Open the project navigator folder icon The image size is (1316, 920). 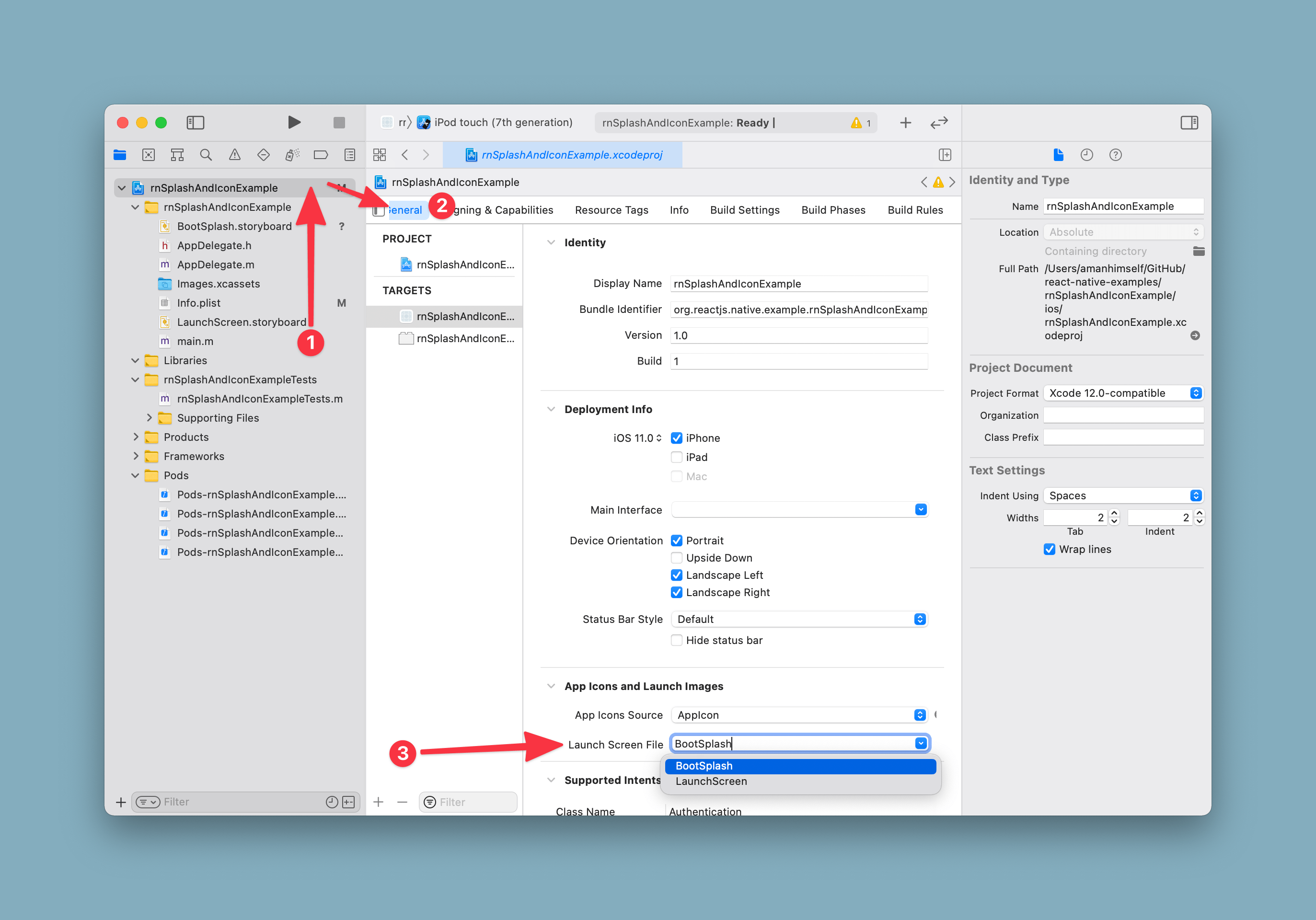tap(120, 155)
